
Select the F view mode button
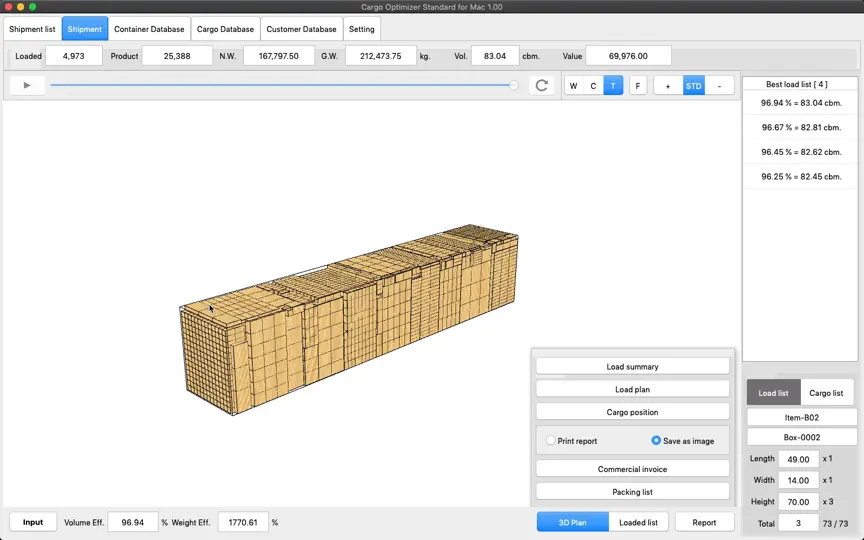pos(638,86)
